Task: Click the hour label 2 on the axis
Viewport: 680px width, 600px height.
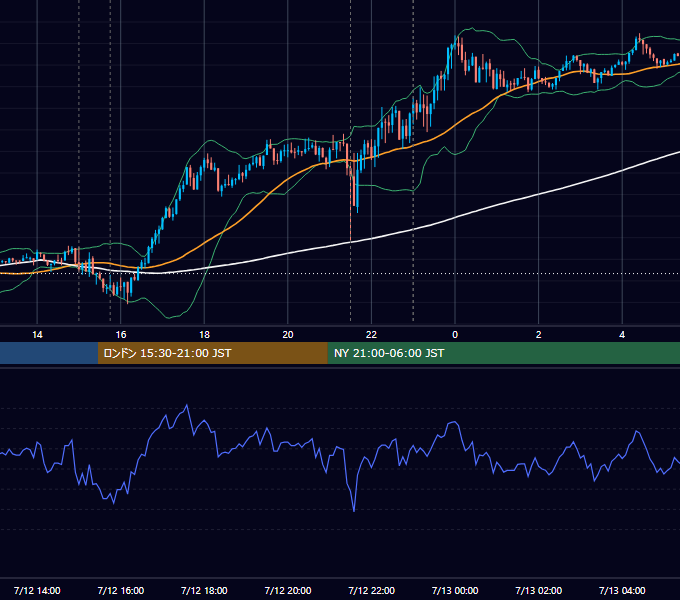Action: (538, 335)
